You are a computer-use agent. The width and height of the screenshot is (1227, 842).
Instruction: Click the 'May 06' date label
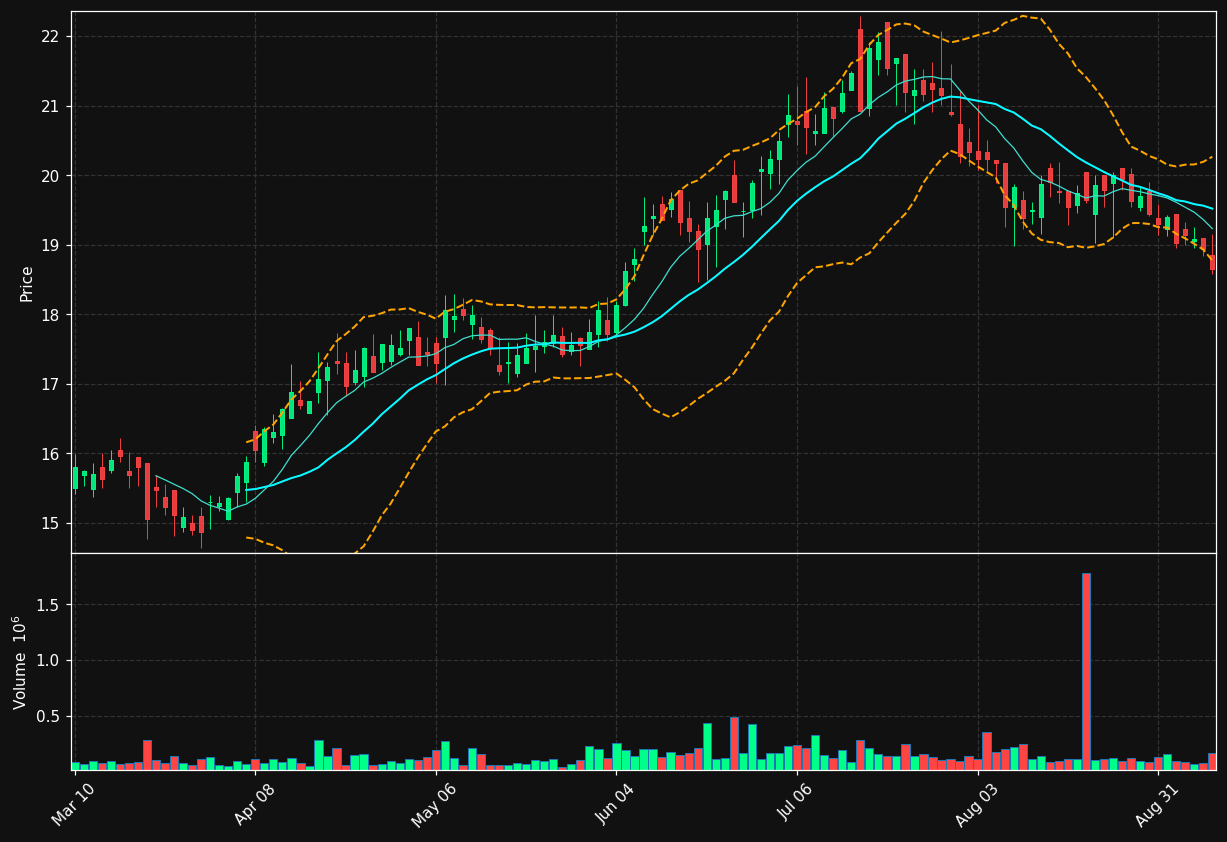pyautogui.click(x=433, y=805)
